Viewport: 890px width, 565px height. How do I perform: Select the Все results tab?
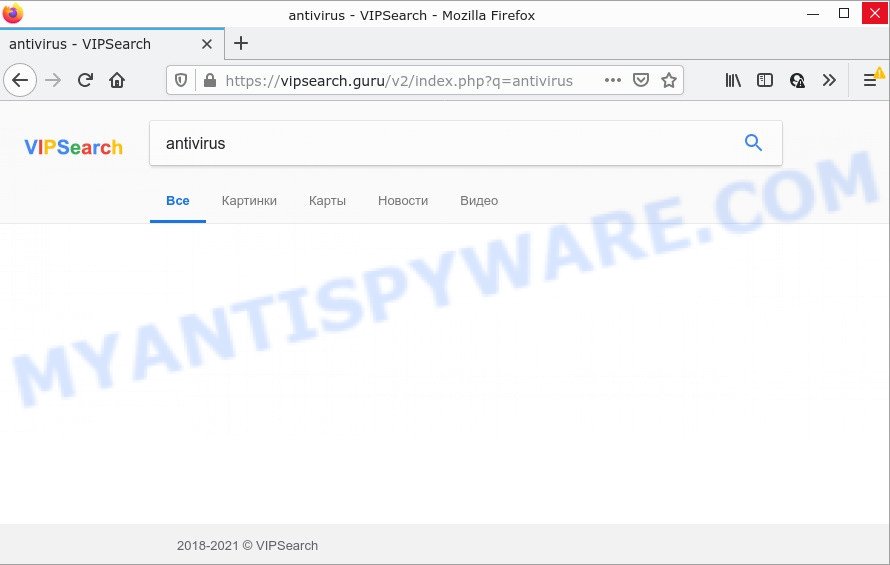(178, 201)
